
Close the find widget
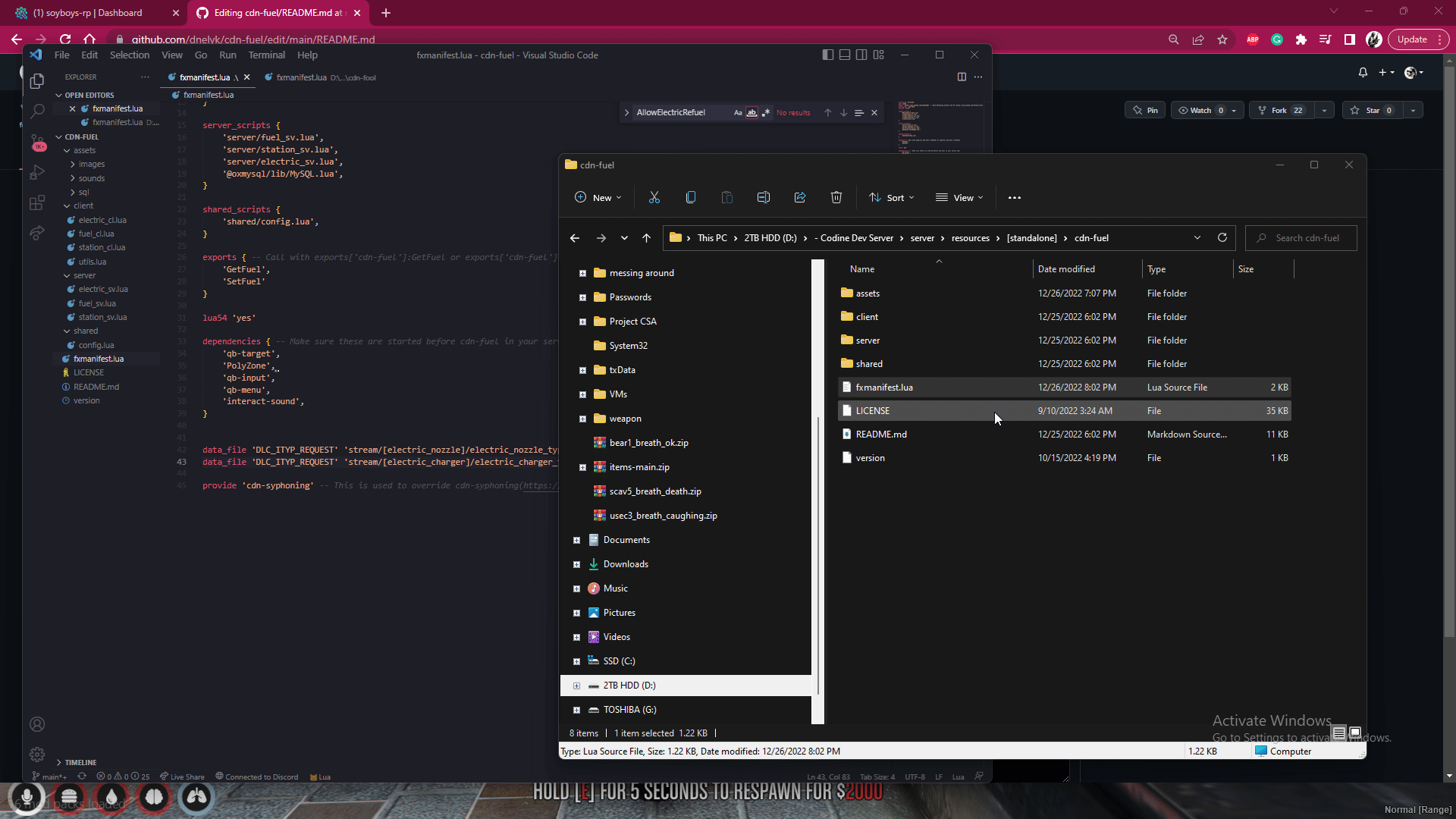(874, 112)
